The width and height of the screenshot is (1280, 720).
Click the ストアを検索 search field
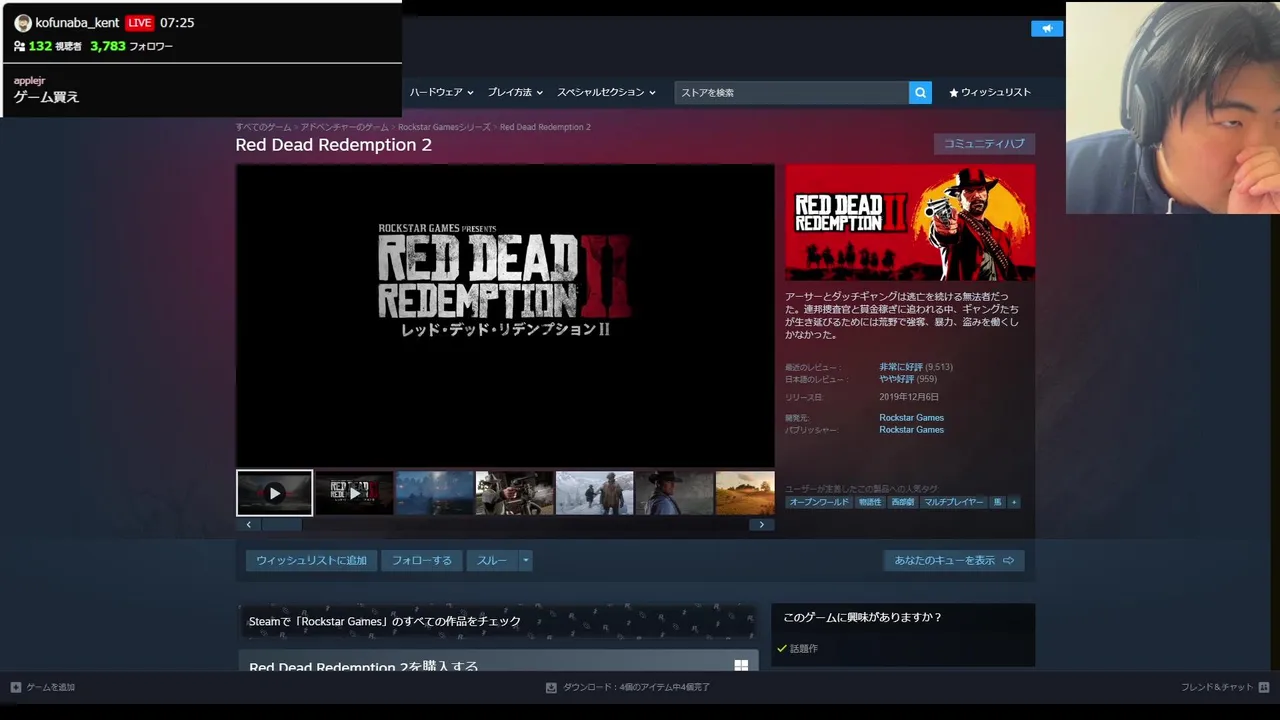pos(791,92)
